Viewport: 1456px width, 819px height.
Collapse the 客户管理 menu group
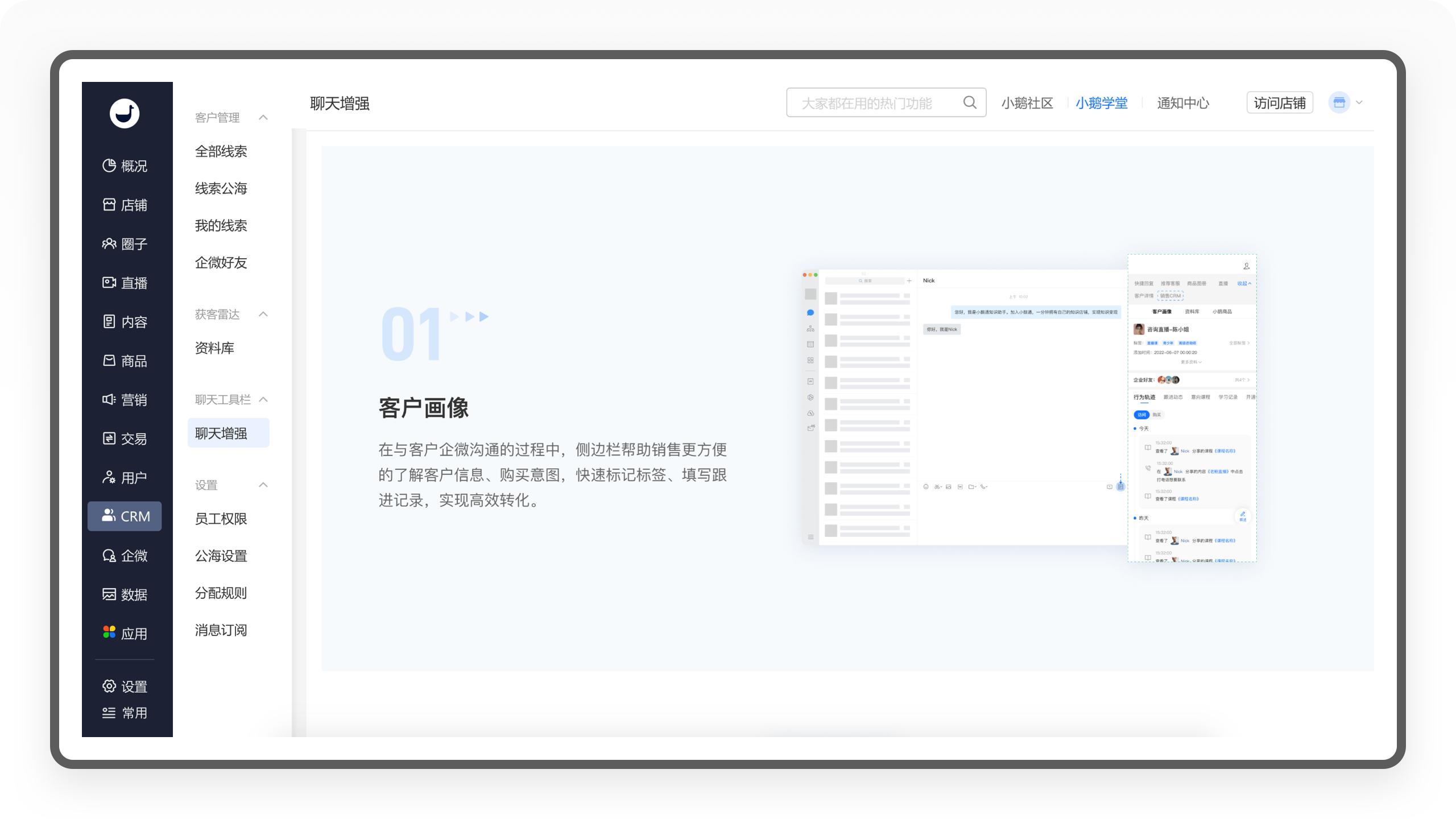coord(263,118)
